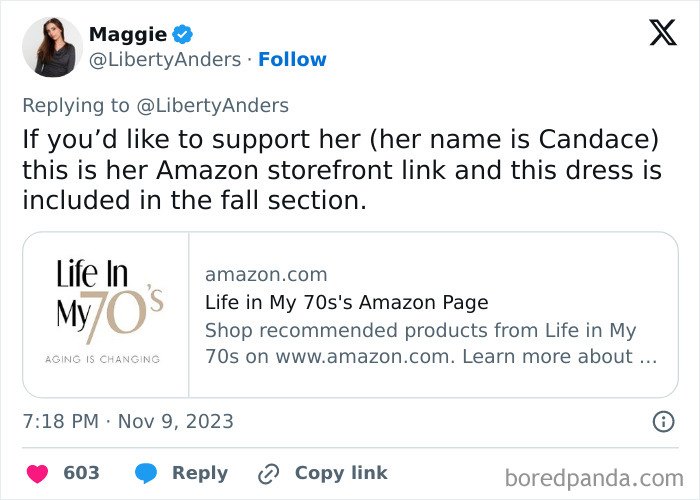Open the tweet info icon

[x=663, y=421]
